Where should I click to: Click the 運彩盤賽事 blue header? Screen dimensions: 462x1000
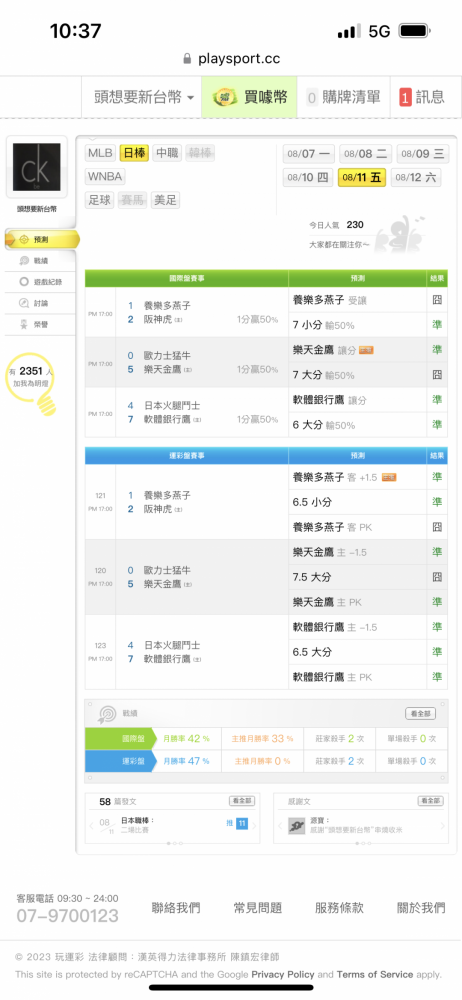pyautogui.click(x=187, y=455)
